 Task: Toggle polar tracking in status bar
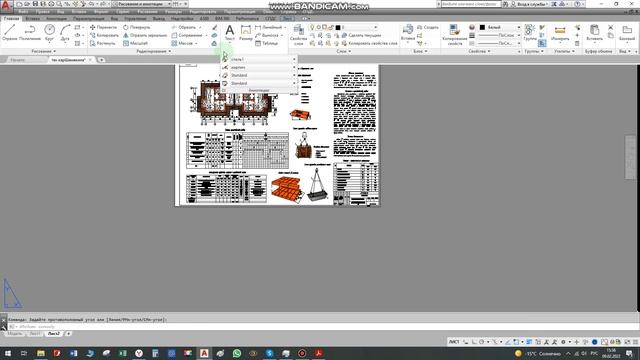(x=482, y=342)
